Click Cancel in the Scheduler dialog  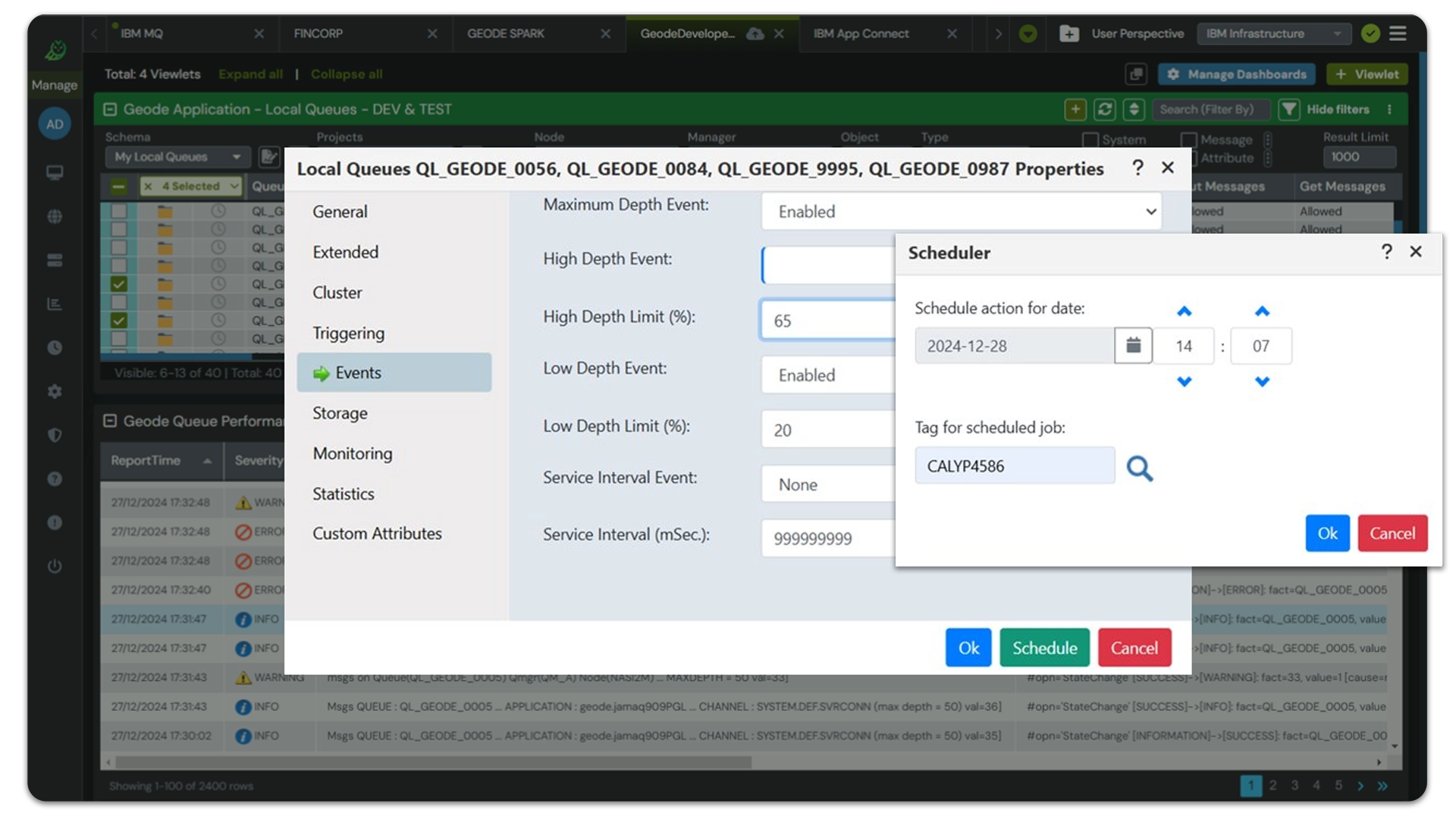(x=1392, y=533)
